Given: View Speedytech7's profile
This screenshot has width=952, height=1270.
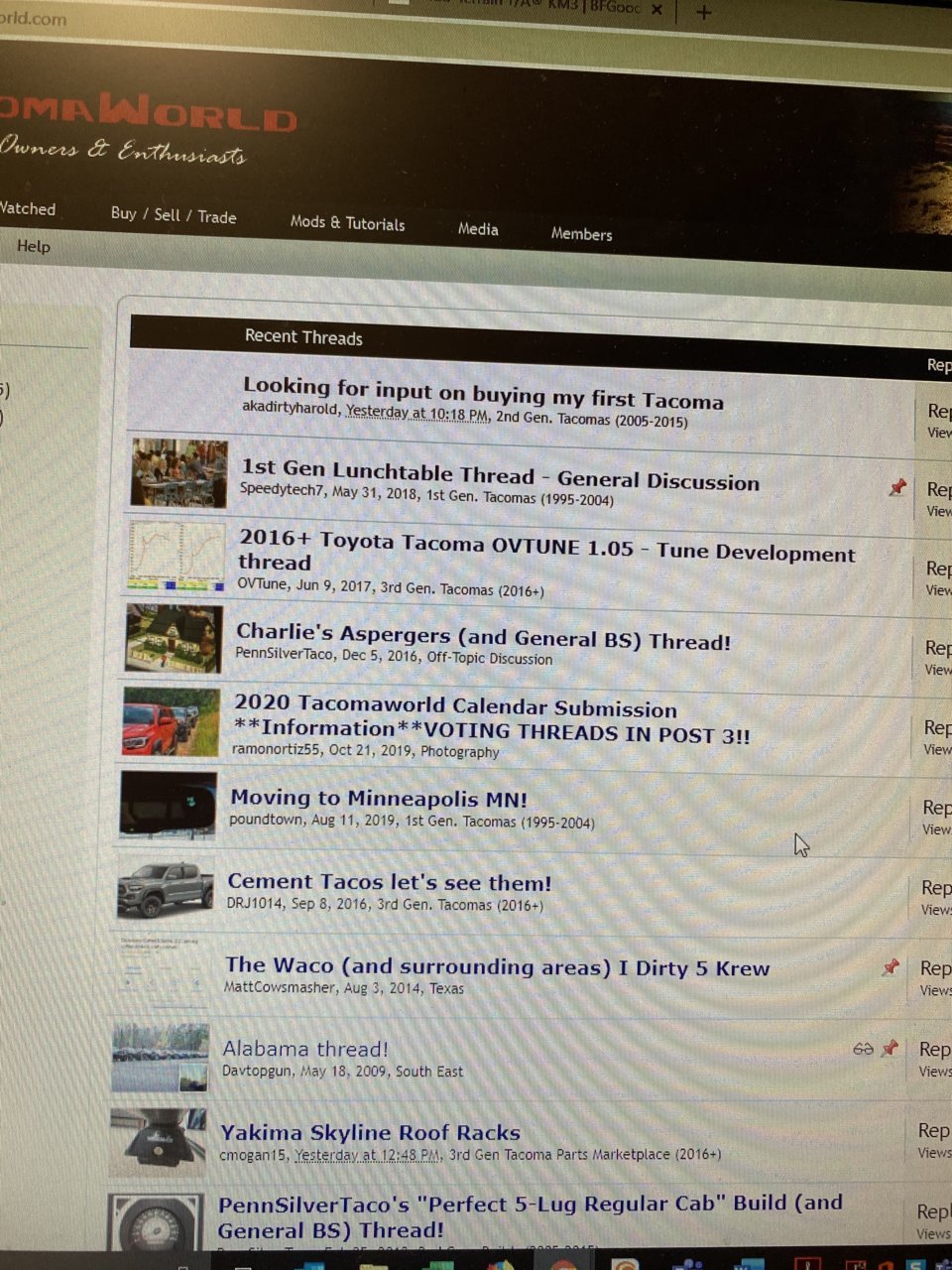Looking at the screenshot, I should click(x=282, y=489).
